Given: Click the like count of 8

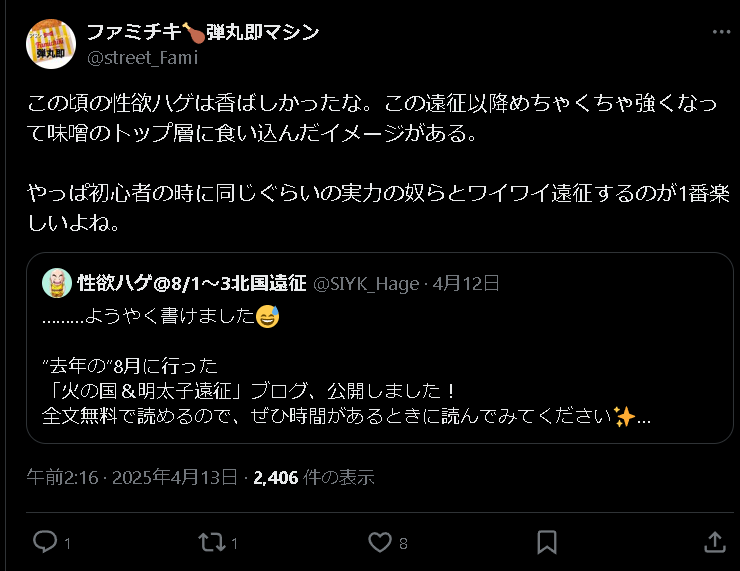Looking at the screenshot, I should pyautogui.click(x=403, y=543).
